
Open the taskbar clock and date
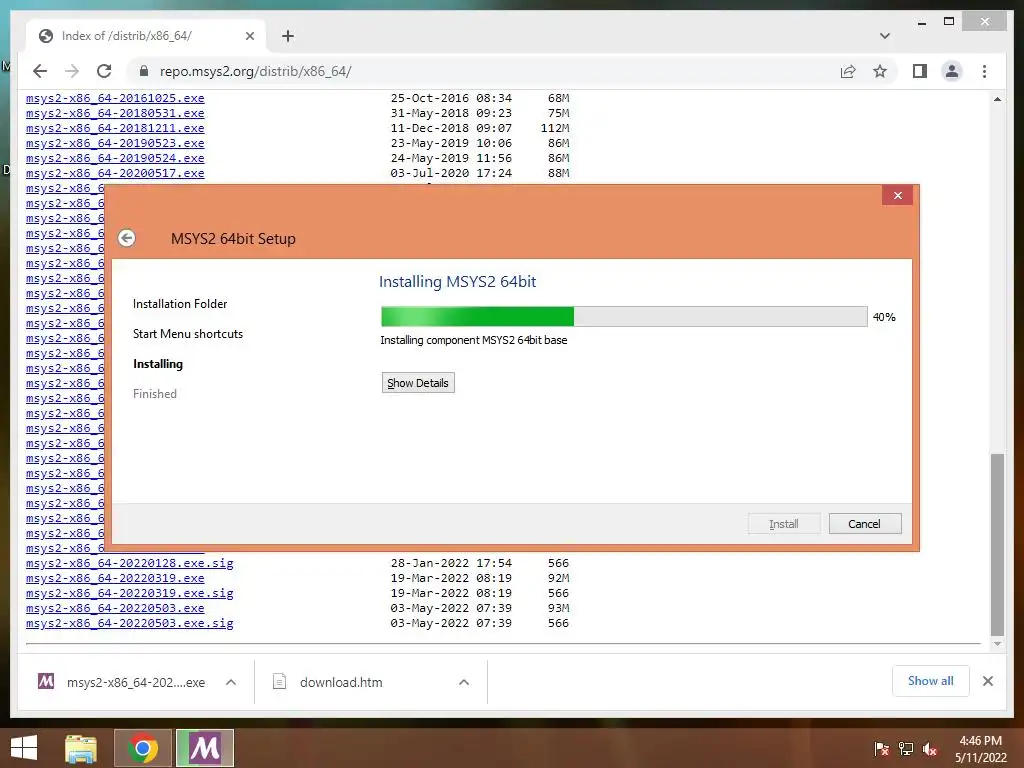click(x=980, y=749)
